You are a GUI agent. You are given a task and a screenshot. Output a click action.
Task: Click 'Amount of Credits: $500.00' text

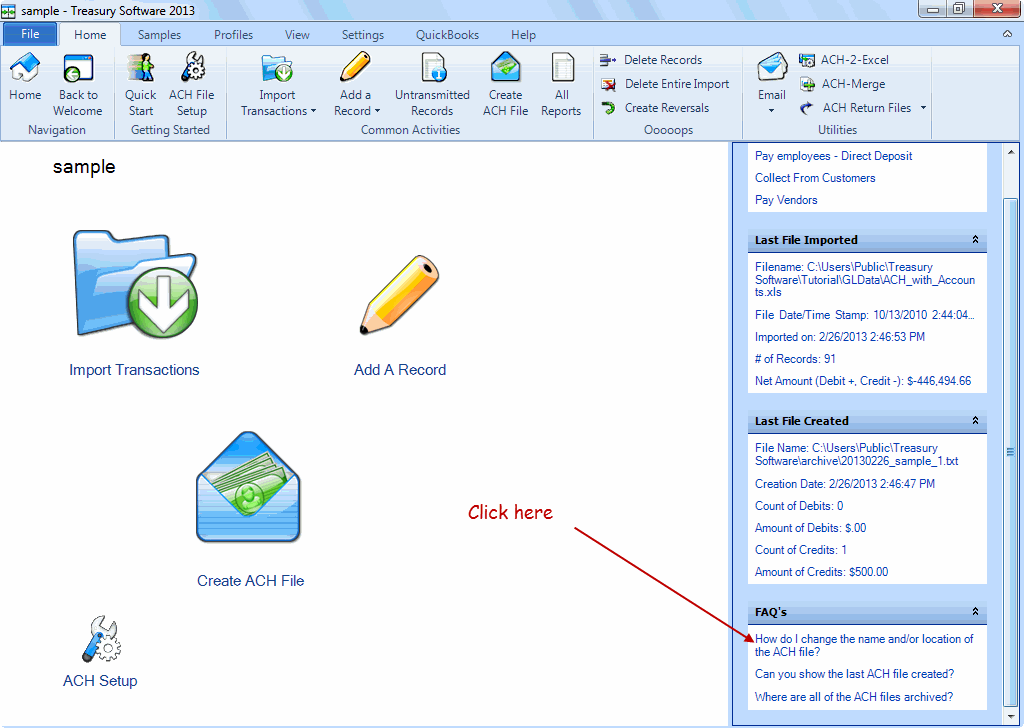821,571
